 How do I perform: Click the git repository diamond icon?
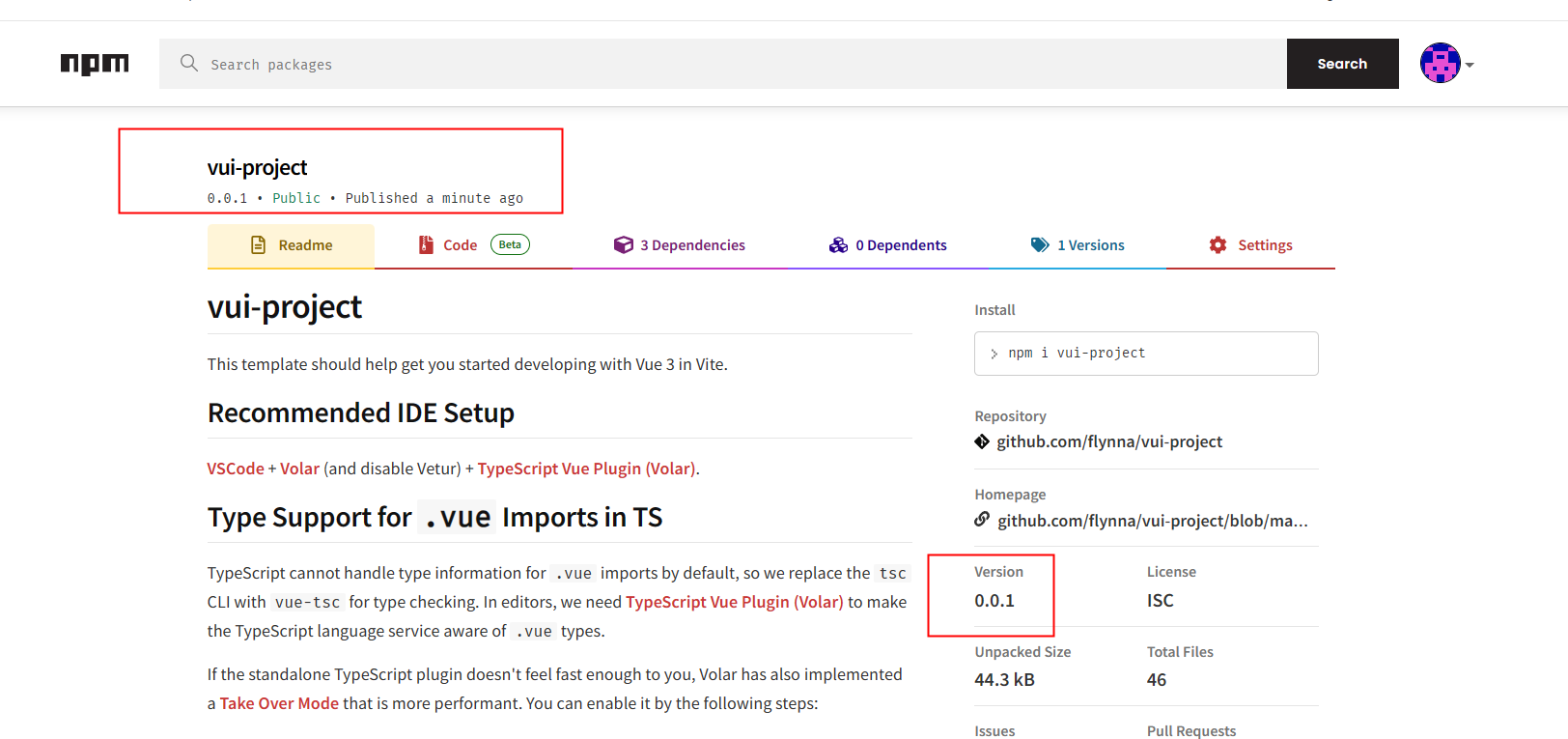point(982,441)
